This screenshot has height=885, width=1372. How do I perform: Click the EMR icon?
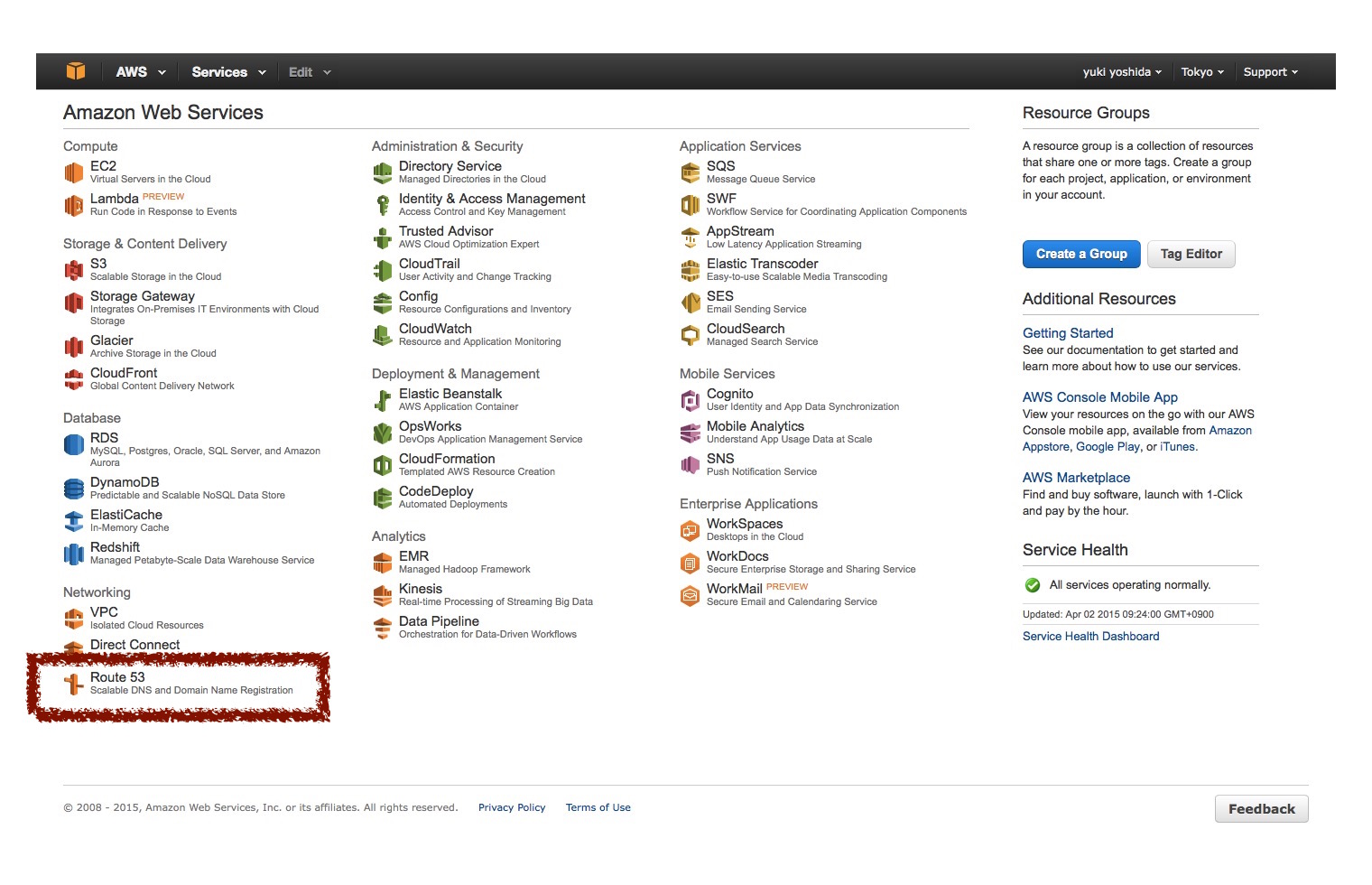click(x=383, y=563)
